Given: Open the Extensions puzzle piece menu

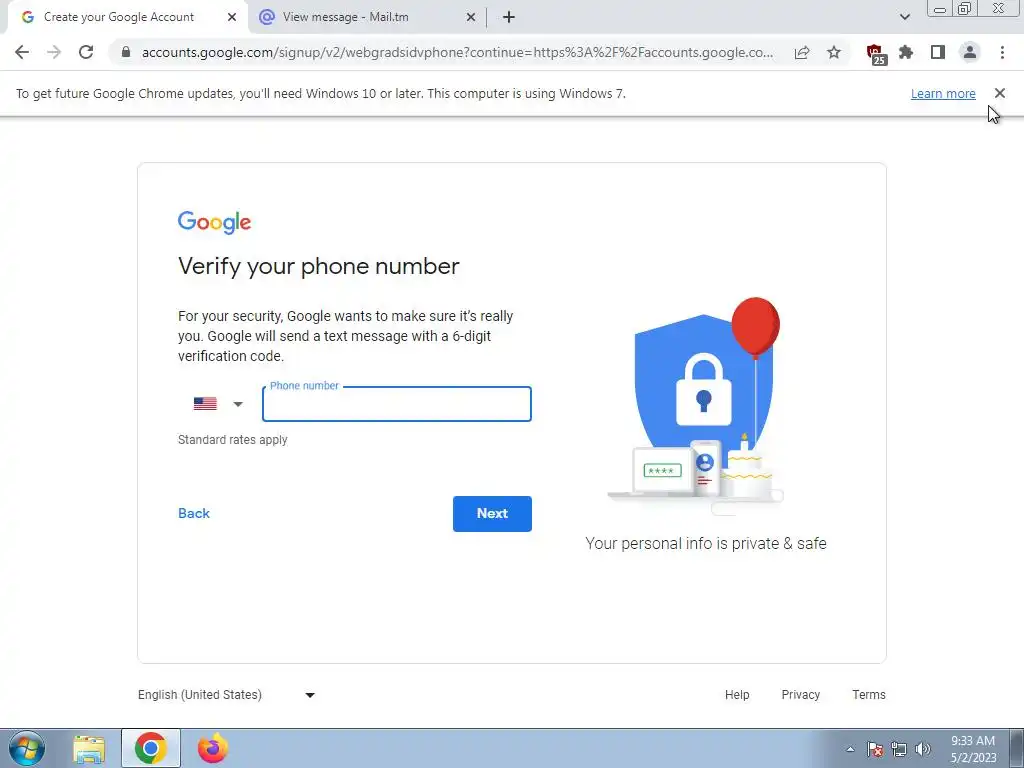Looking at the screenshot, I should (x=906, y=52).
